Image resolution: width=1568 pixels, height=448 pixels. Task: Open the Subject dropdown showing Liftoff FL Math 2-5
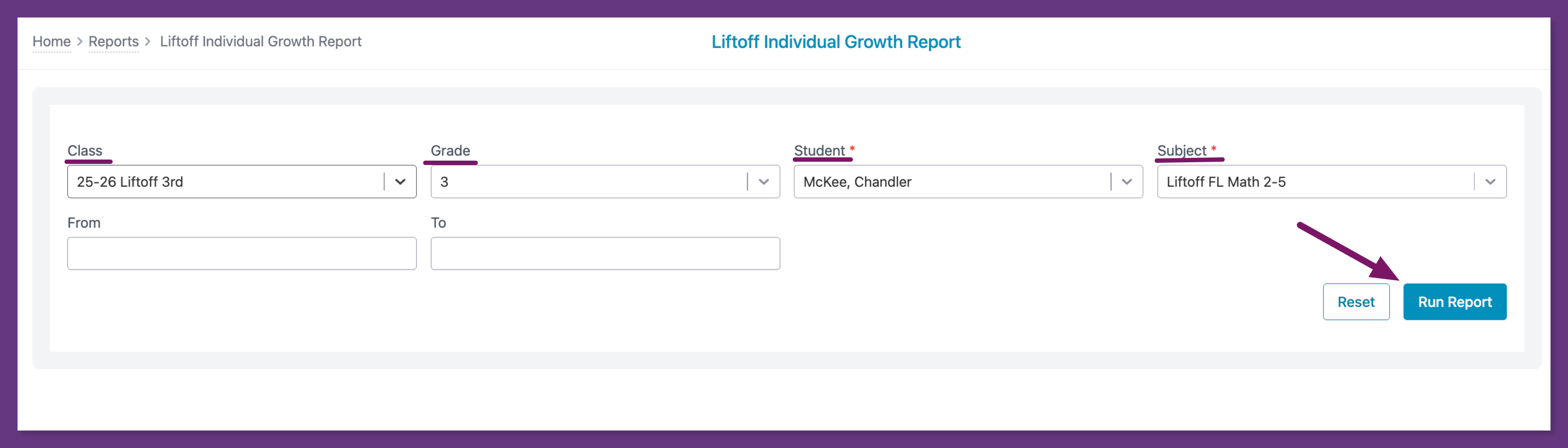[1315, 182]
